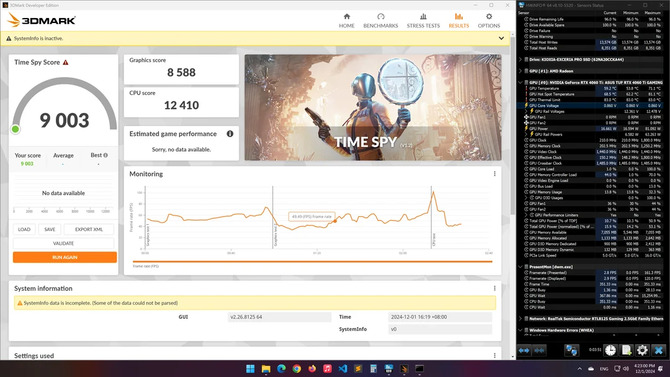Open the Settings used more-options menu
Screen dimensions: 670x377
click(x=494, y=355)
